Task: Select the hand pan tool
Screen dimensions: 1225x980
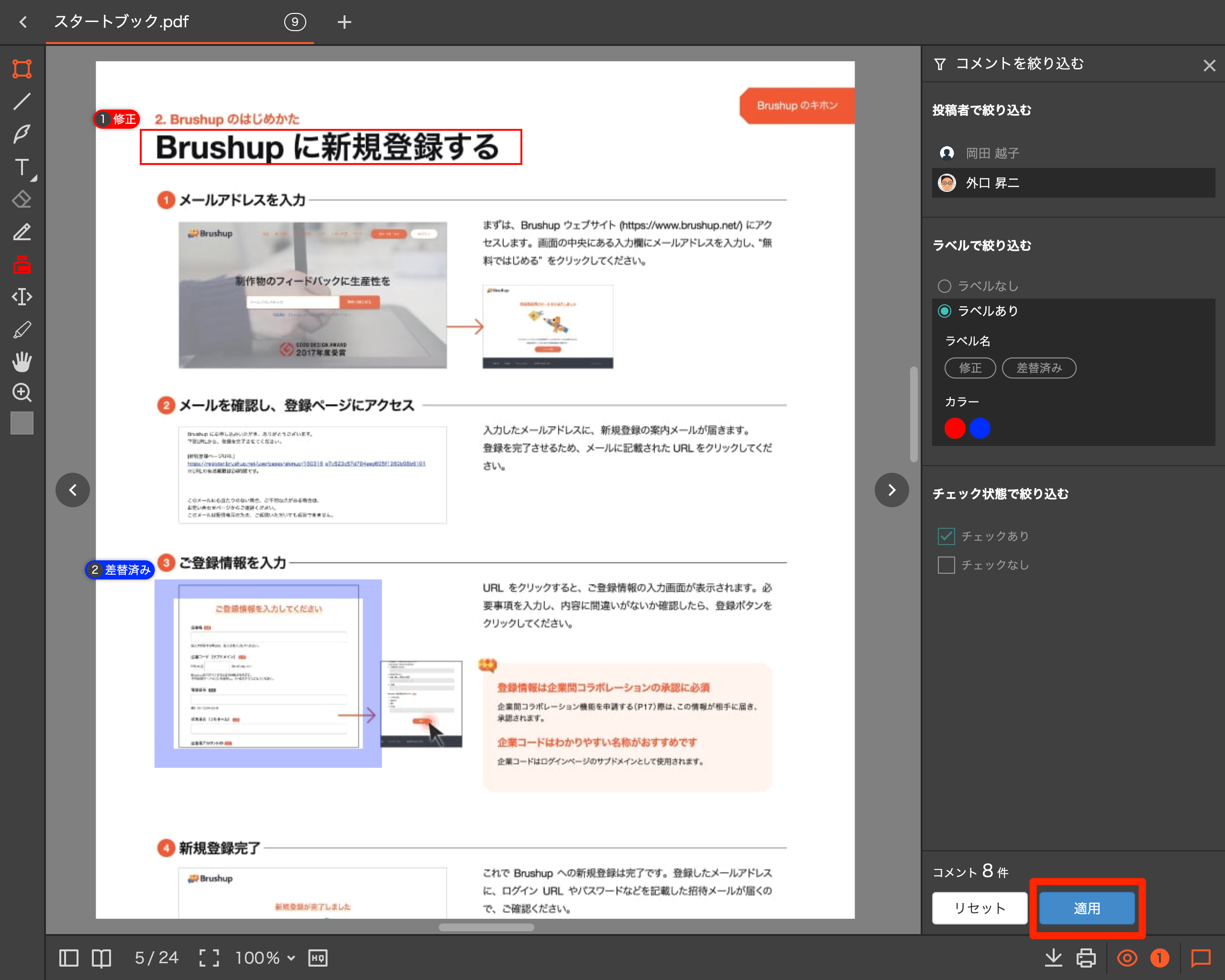Action: (x=22, y=361)
